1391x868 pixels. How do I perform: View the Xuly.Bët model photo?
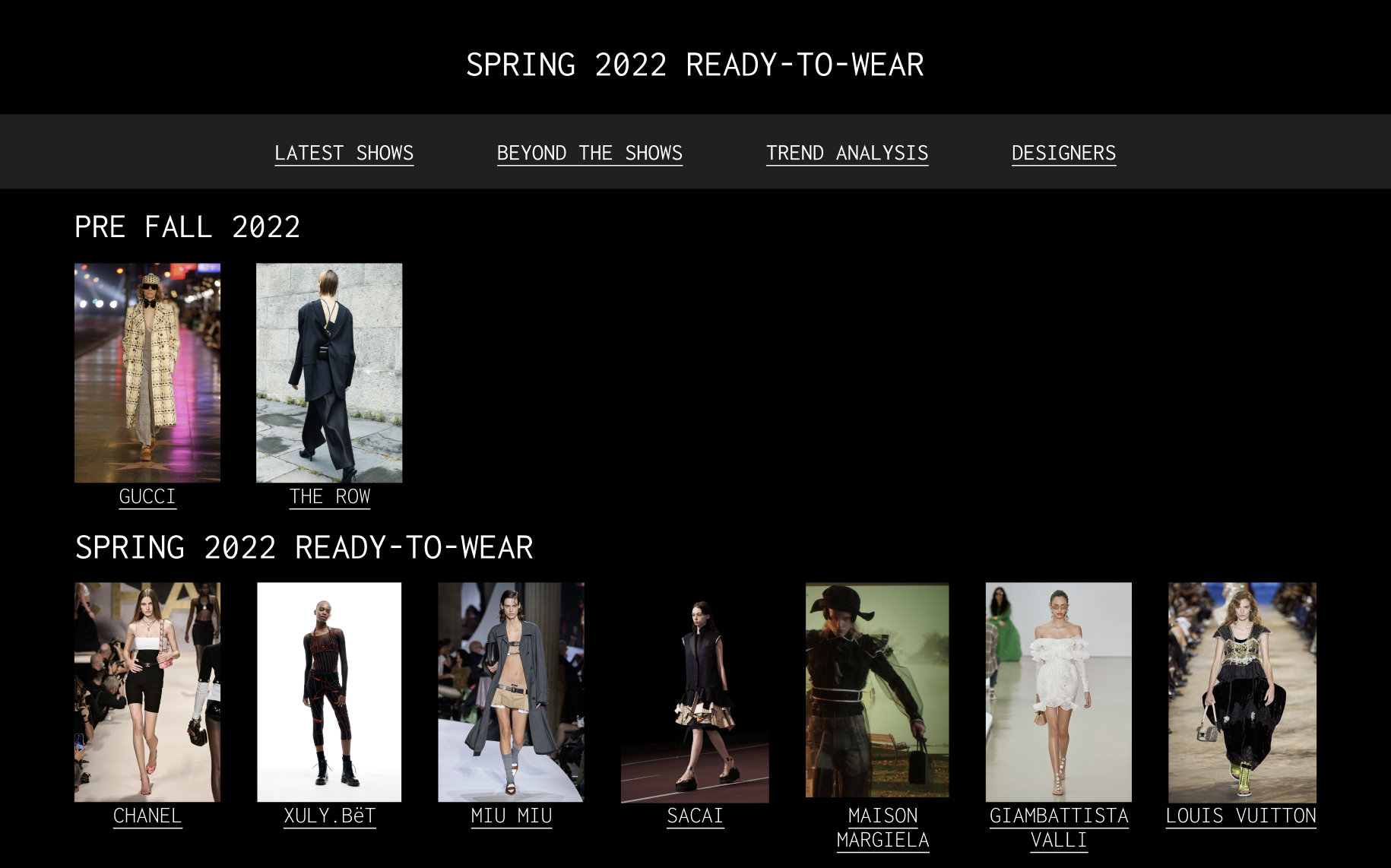pos(329,692)
